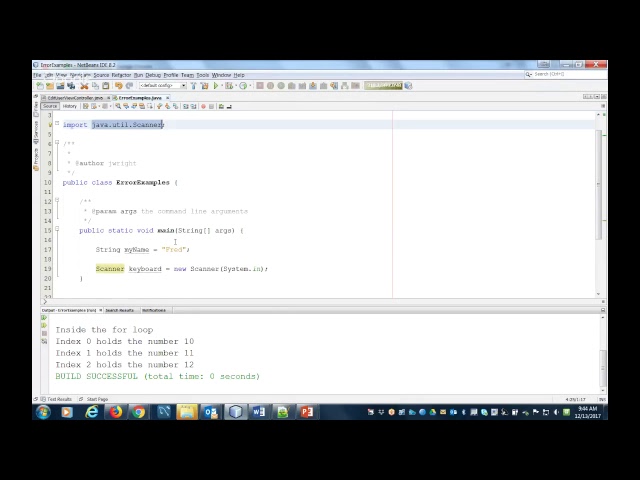Switch editor to Source view

point(50,106)
